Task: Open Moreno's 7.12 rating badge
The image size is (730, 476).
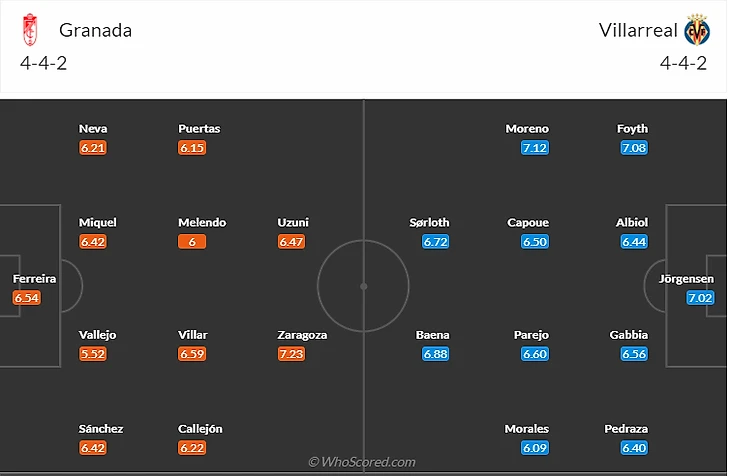Action: [534, 148]
